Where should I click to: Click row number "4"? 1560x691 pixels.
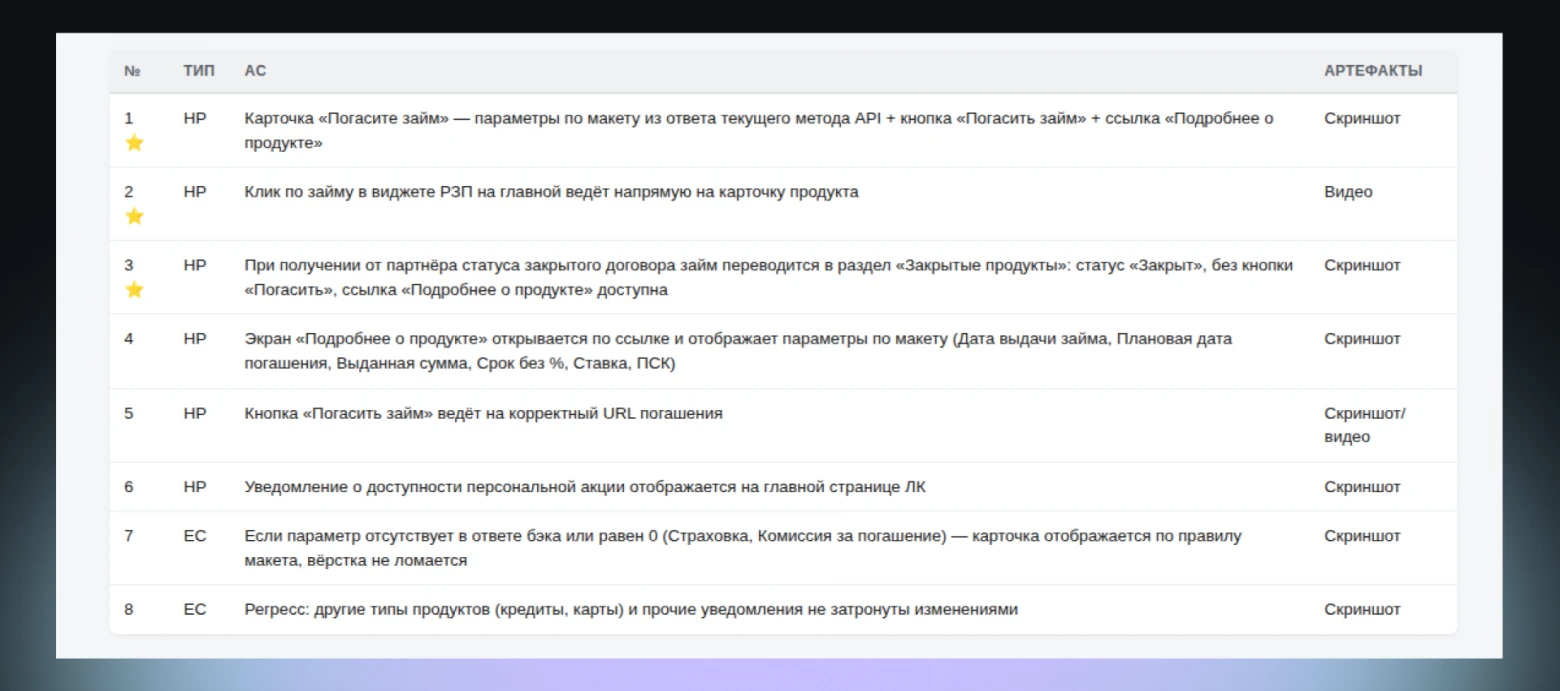point(129,339)
